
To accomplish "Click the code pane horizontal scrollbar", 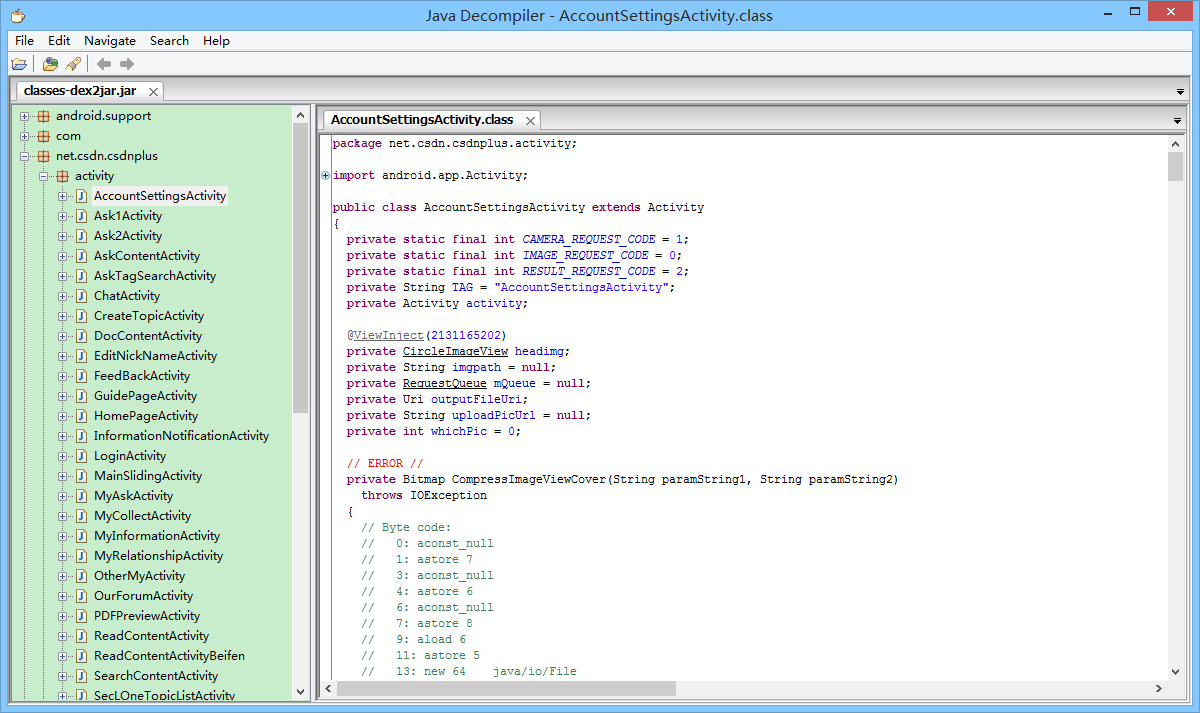I will pyautogui.click(x=506, y=688).
